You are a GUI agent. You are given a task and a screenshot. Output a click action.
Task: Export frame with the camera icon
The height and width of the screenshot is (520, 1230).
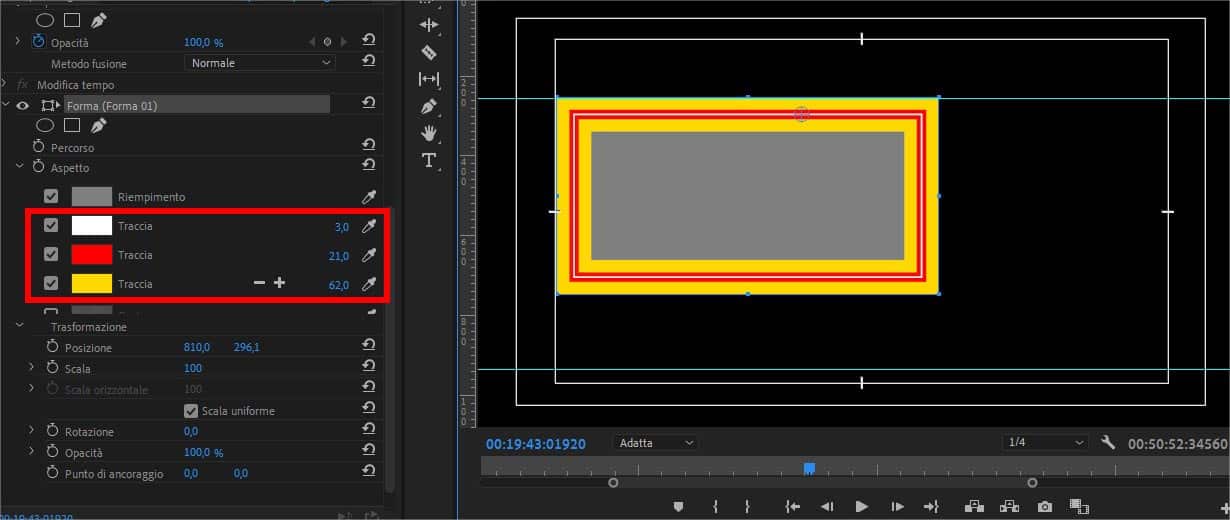1045,506
